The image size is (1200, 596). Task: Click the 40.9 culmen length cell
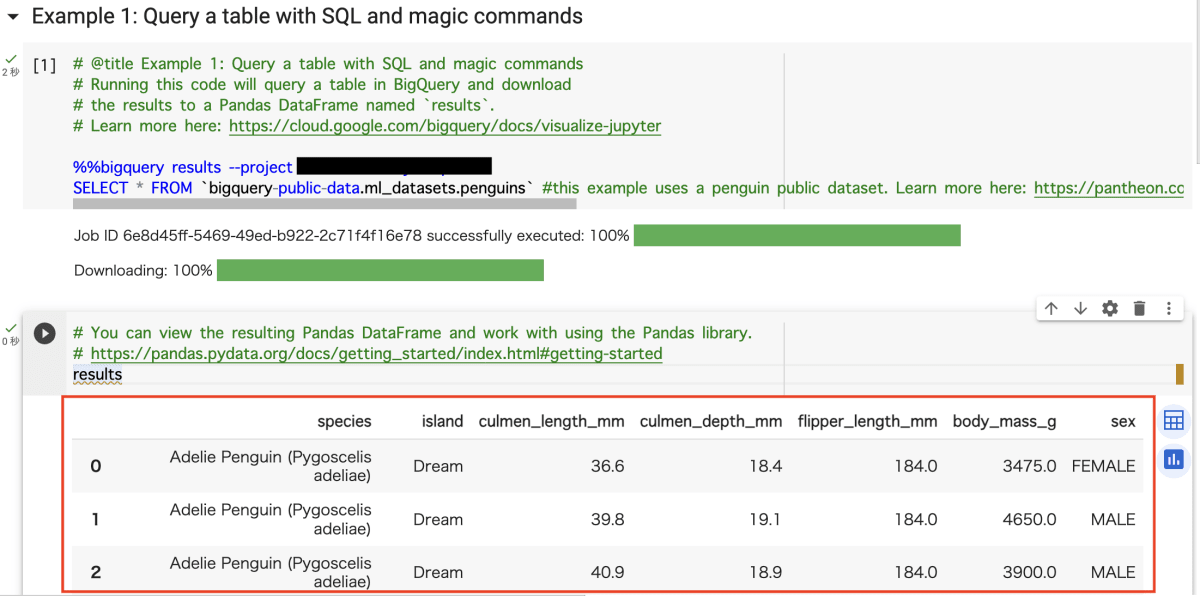pos(607,572)
